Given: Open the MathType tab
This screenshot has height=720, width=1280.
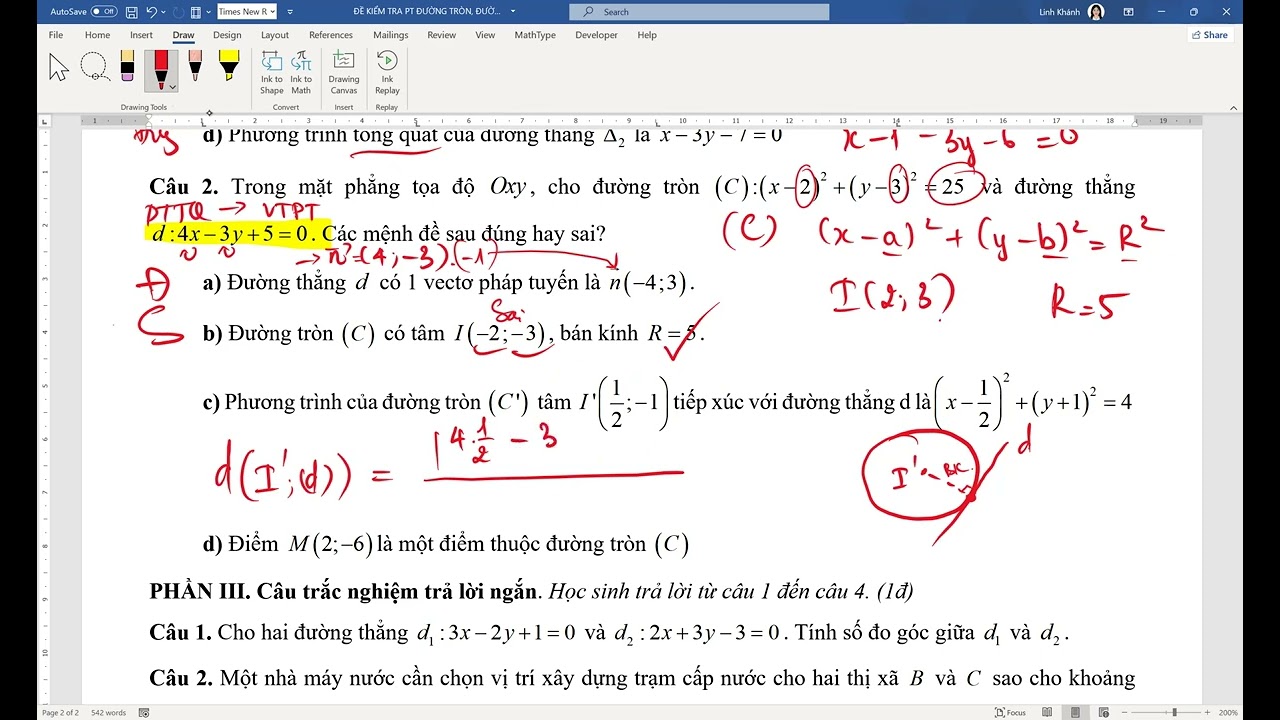Looking at the screenshot, I should pos(535,35).
